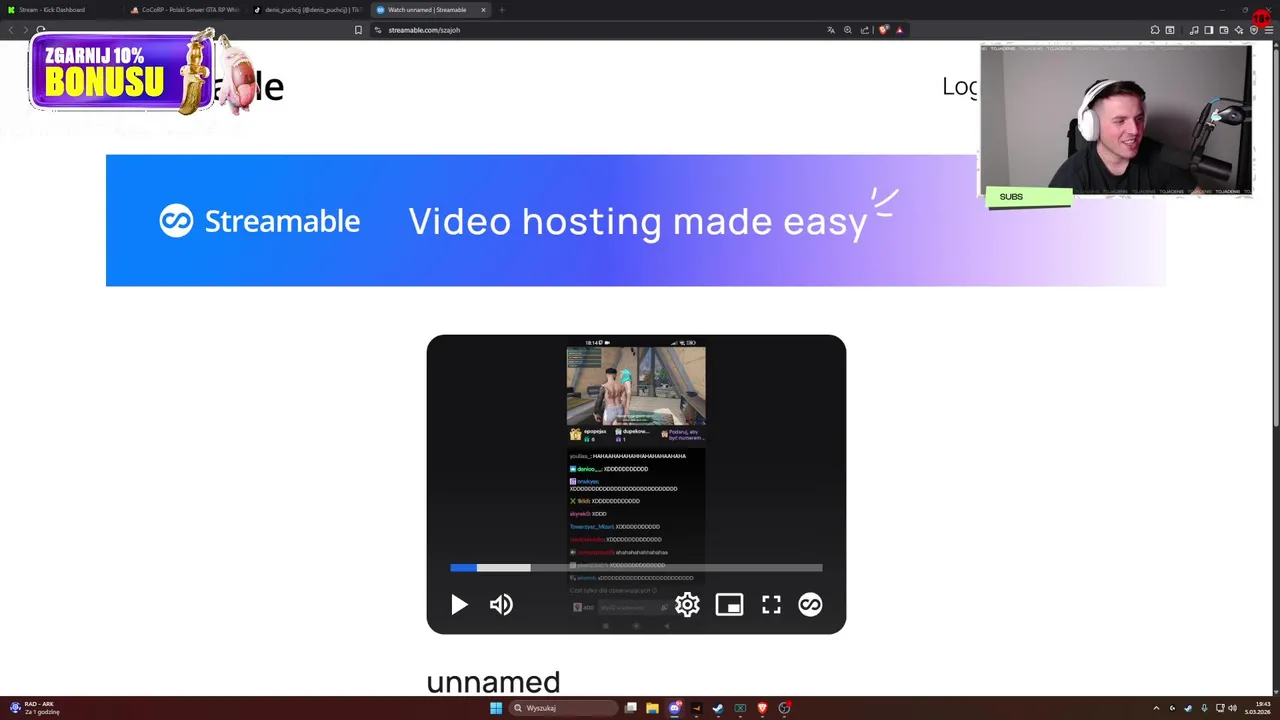This screenshot has width=1280, height=720.
Task: Open the volume icon in system tray
Action: 1232,708
